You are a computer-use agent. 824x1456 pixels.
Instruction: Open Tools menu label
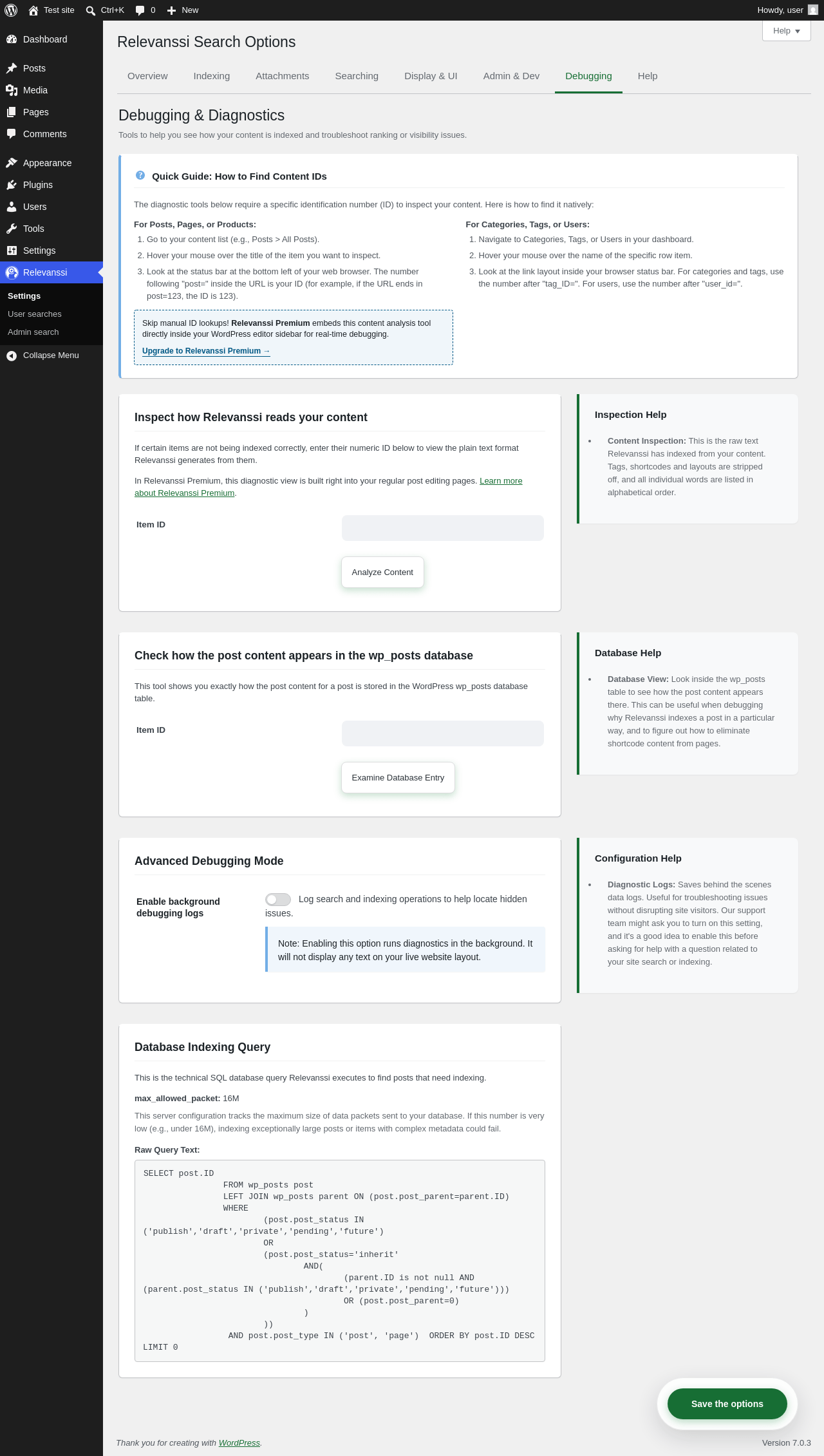[33, 229]
